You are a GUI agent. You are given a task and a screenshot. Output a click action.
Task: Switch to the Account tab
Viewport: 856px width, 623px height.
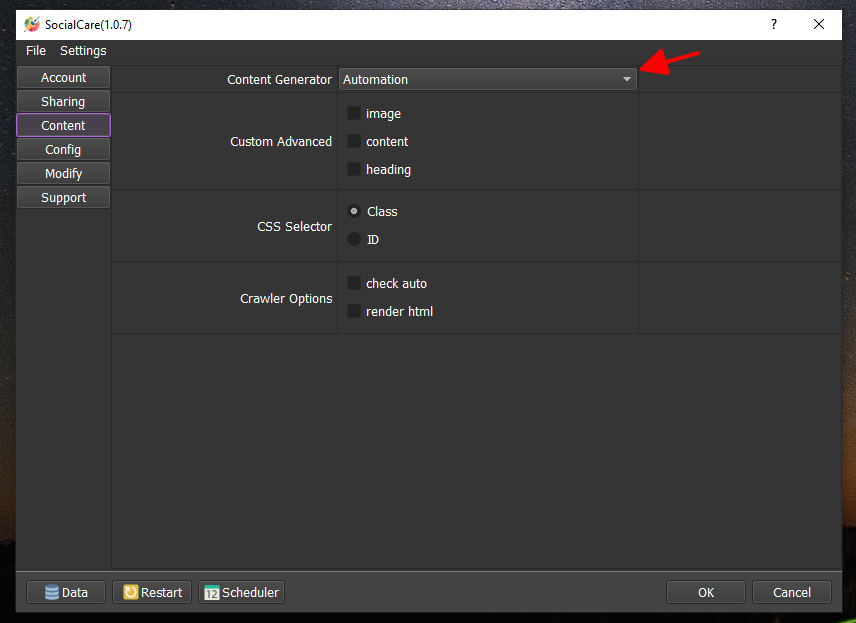pos(63,78)
